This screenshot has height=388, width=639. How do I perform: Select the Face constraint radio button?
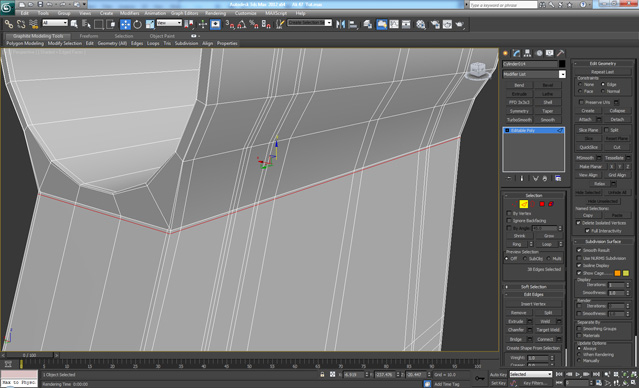(x=580, y=91)
